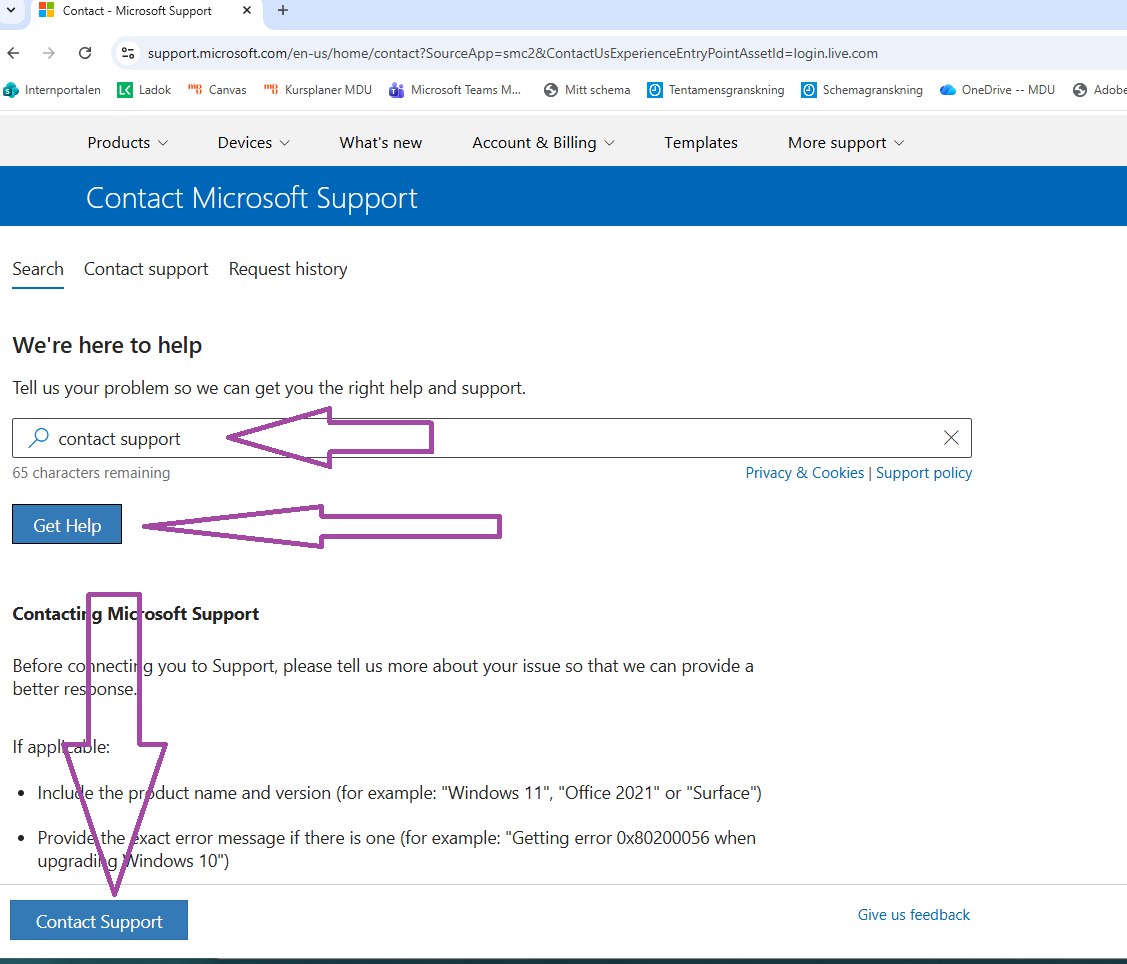Switch to the Request history tab
This screenshot has width=1127, height=964.
click(288, 270)
